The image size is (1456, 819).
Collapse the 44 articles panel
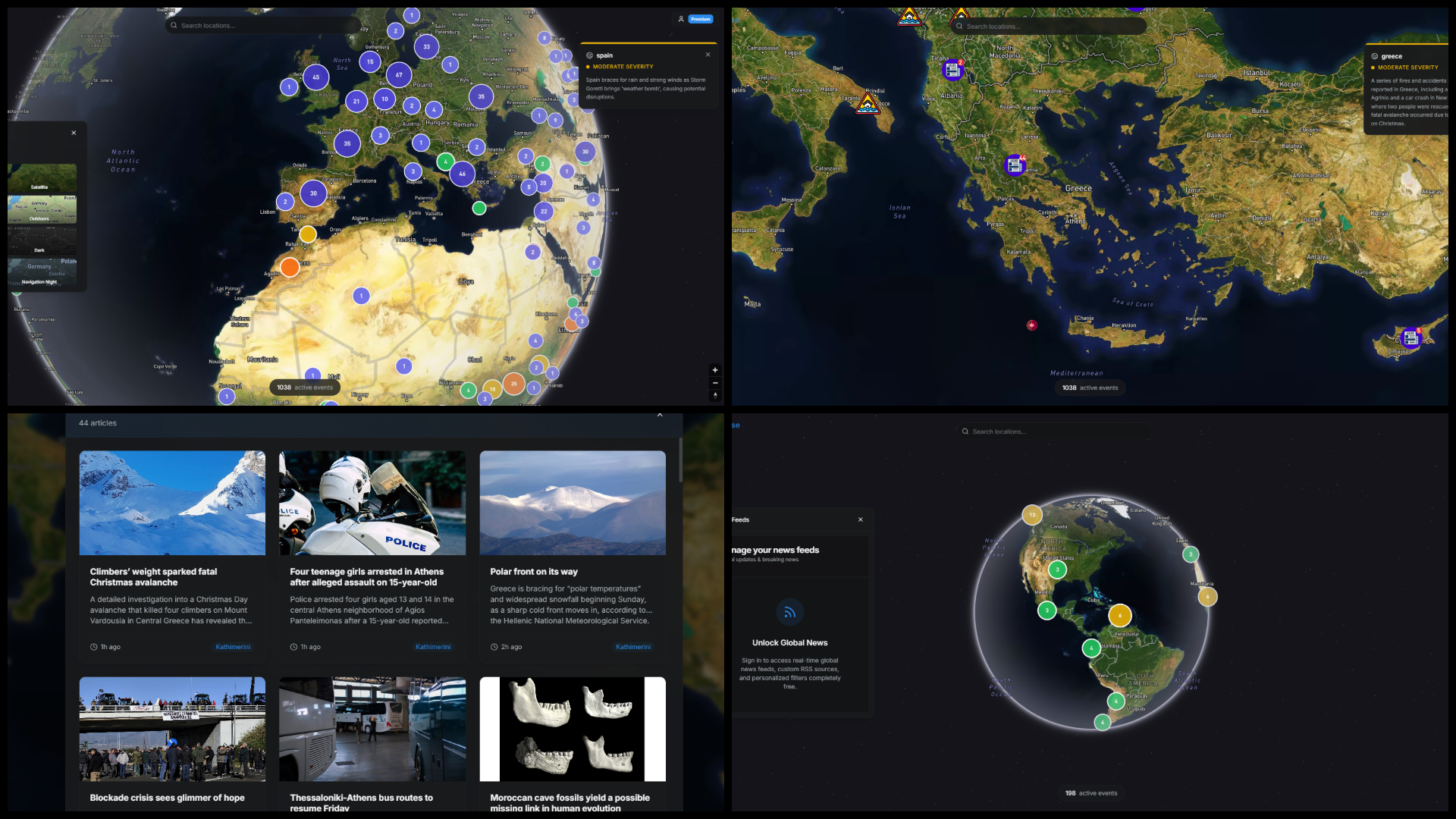(x=659, y=415)
